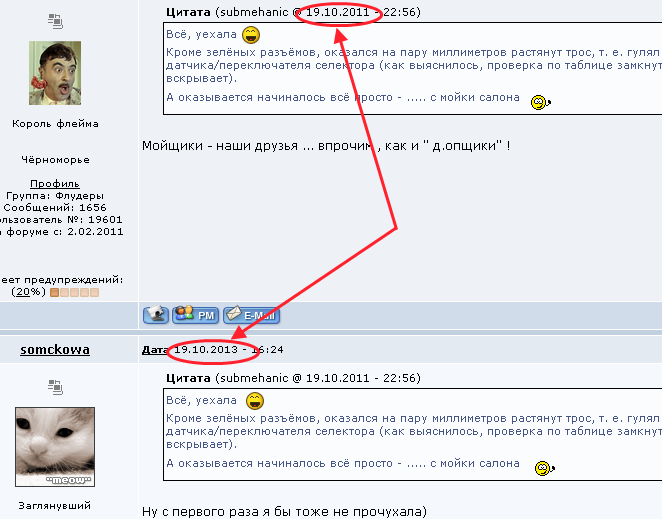Click the first quote header 'Цитата (submehanic'

[228, 12]
